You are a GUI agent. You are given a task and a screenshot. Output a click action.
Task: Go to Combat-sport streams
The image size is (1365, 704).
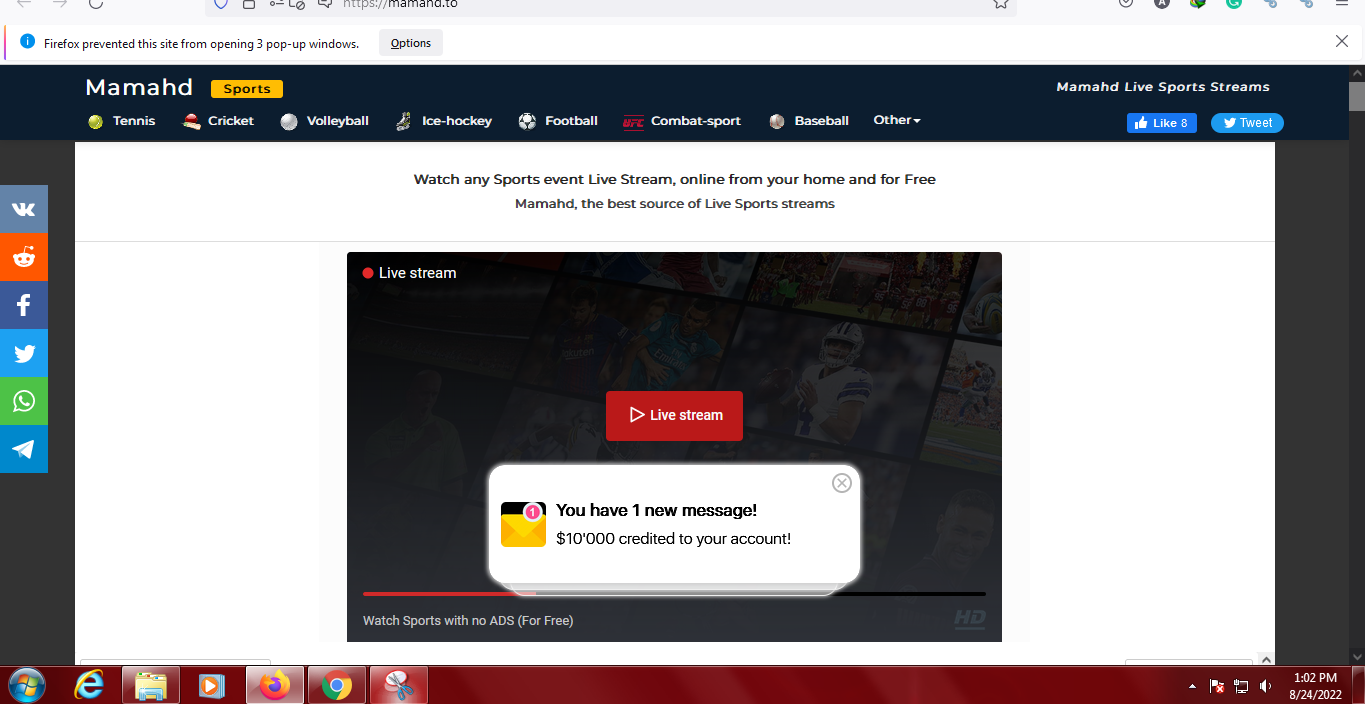(696, 121)
